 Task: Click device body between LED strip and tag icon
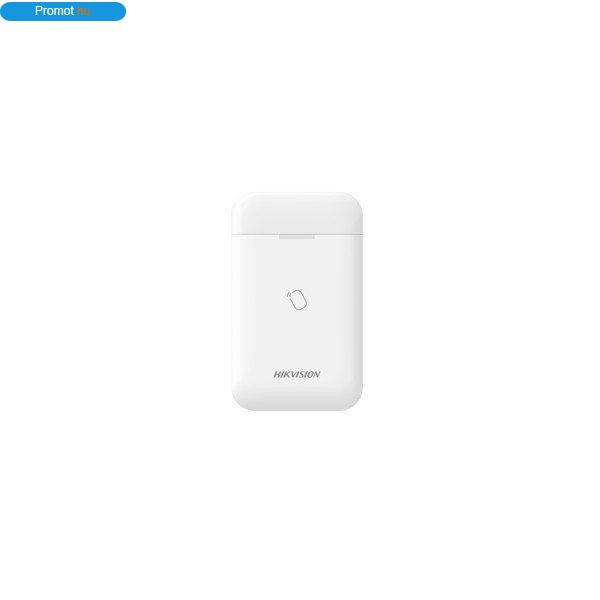pos(297,264)
